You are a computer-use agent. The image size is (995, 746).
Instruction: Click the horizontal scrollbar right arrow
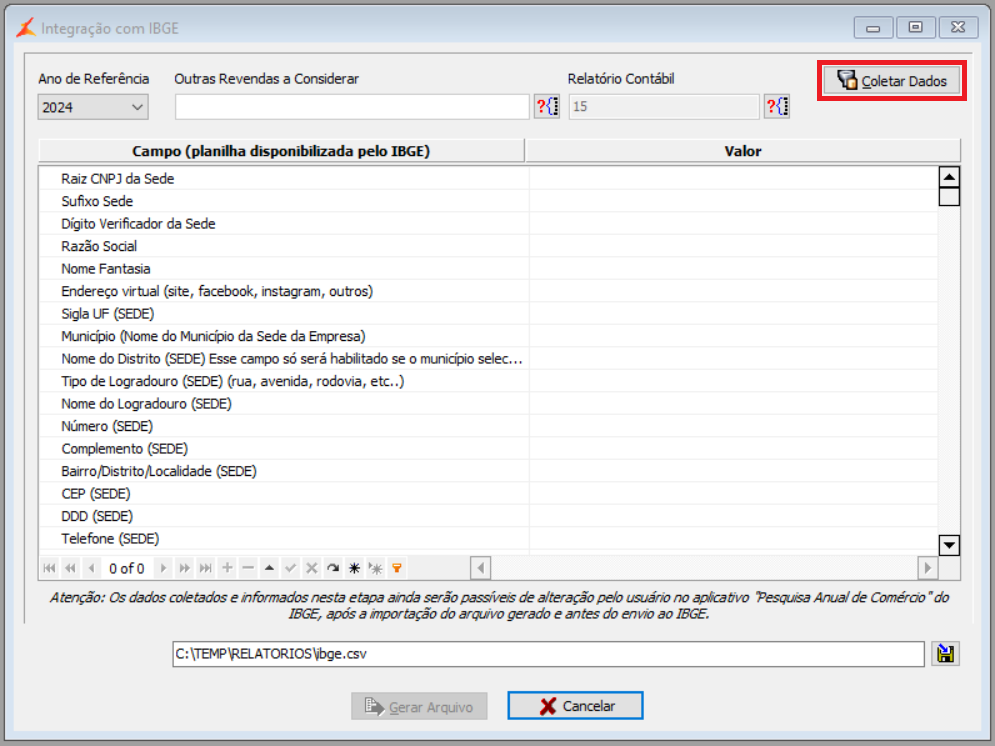coord(928,568)
